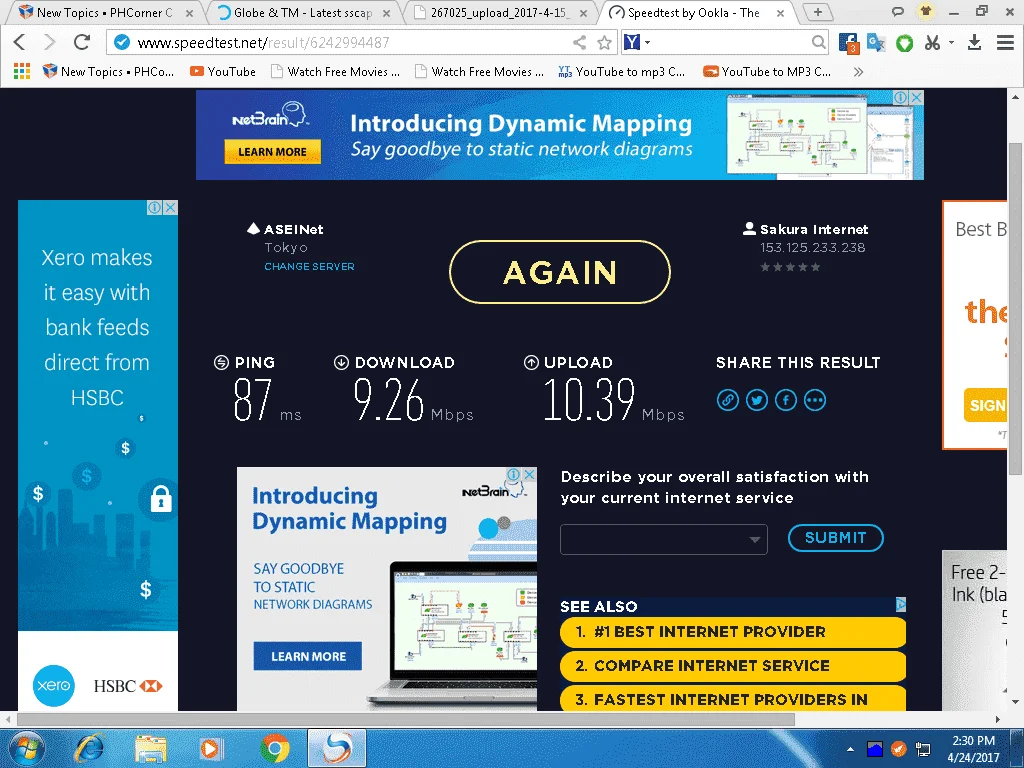Screen dimensions: 1024x768
Task: Open Compare Internet Service link
Action: tap(733, 665)
